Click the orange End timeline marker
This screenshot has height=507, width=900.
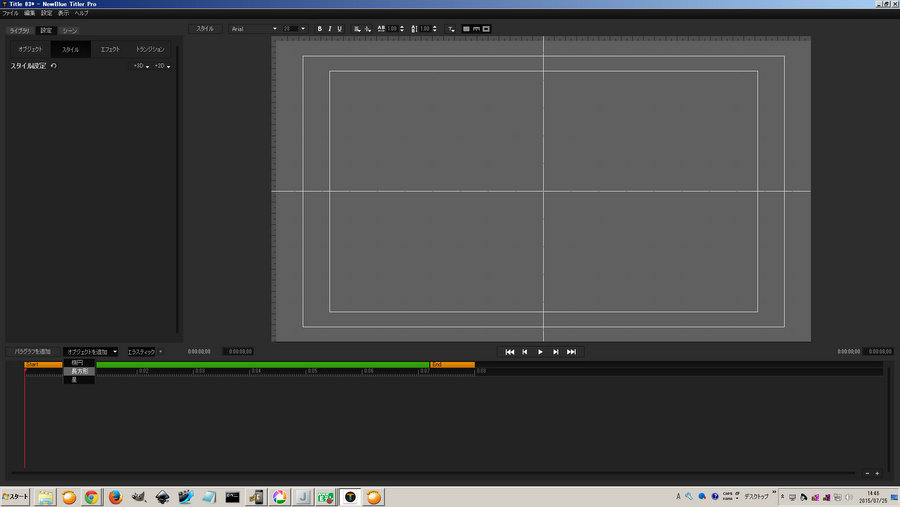coord(452,365)
